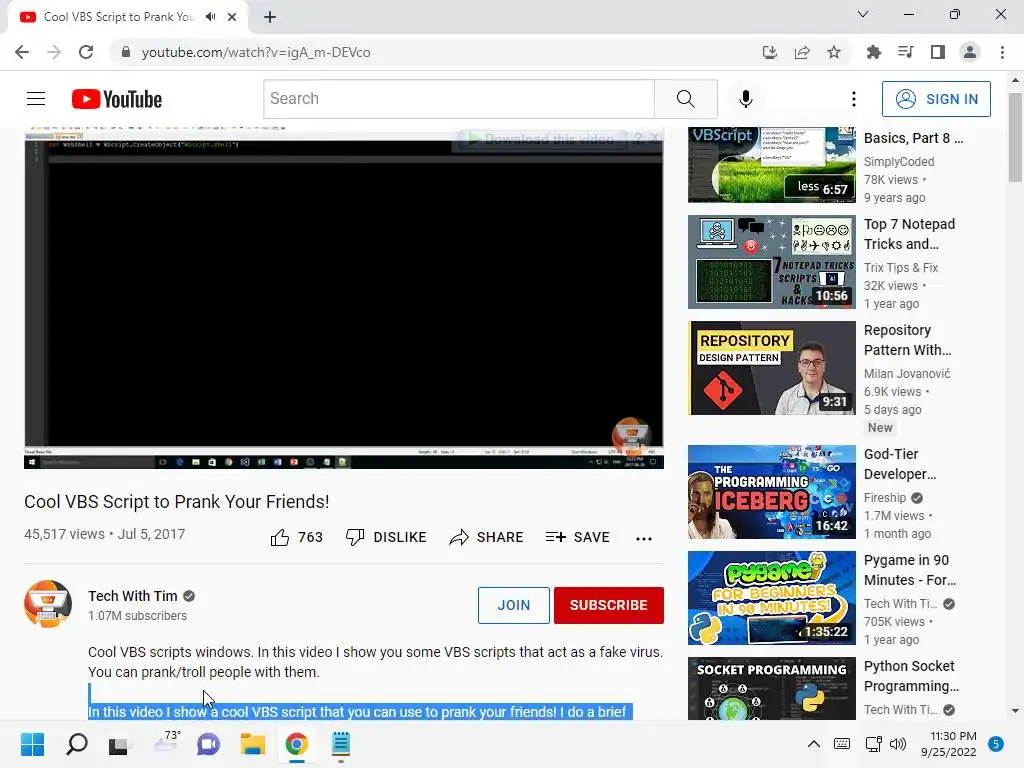SAVE the video to a playlist
The image size is (1024, 768).
pos(578,537)
